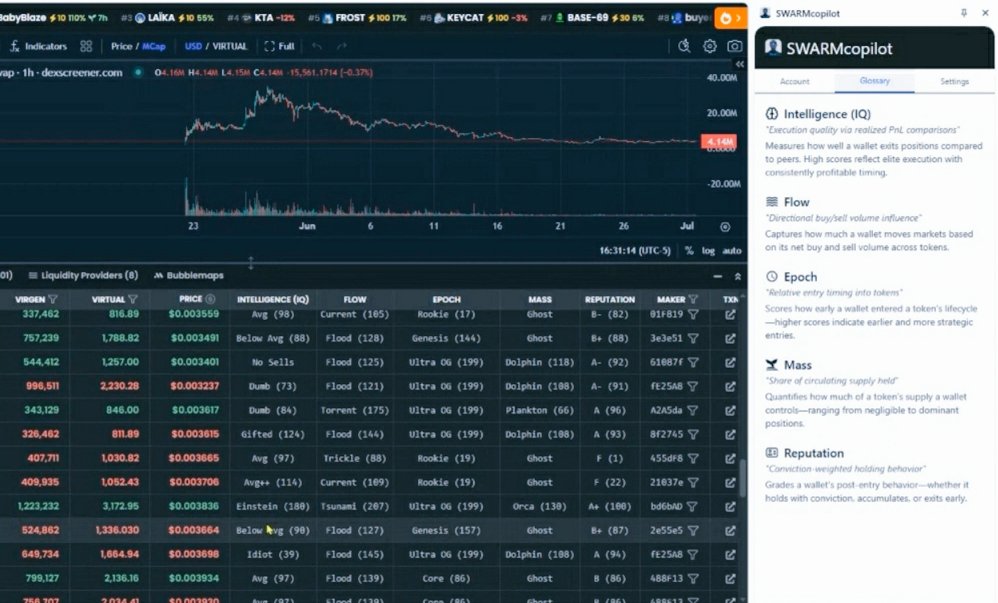Viewport: 998px width, 603px height.
Task: Toggle percent scale on chart
Action: point(689,251)
